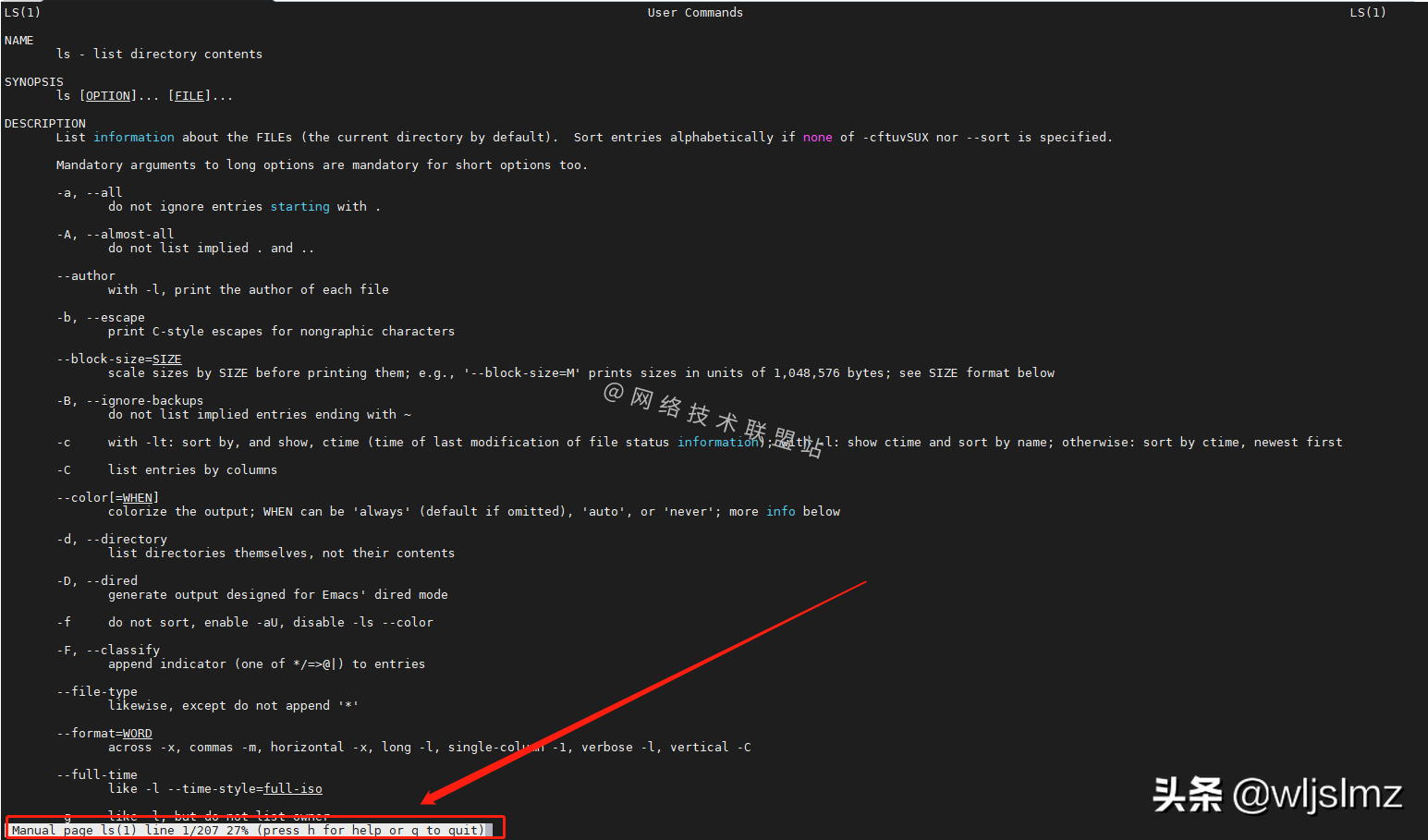1428x840 pixels.
Task: Click the 'NAME' section heading
Action: (18, 40)
